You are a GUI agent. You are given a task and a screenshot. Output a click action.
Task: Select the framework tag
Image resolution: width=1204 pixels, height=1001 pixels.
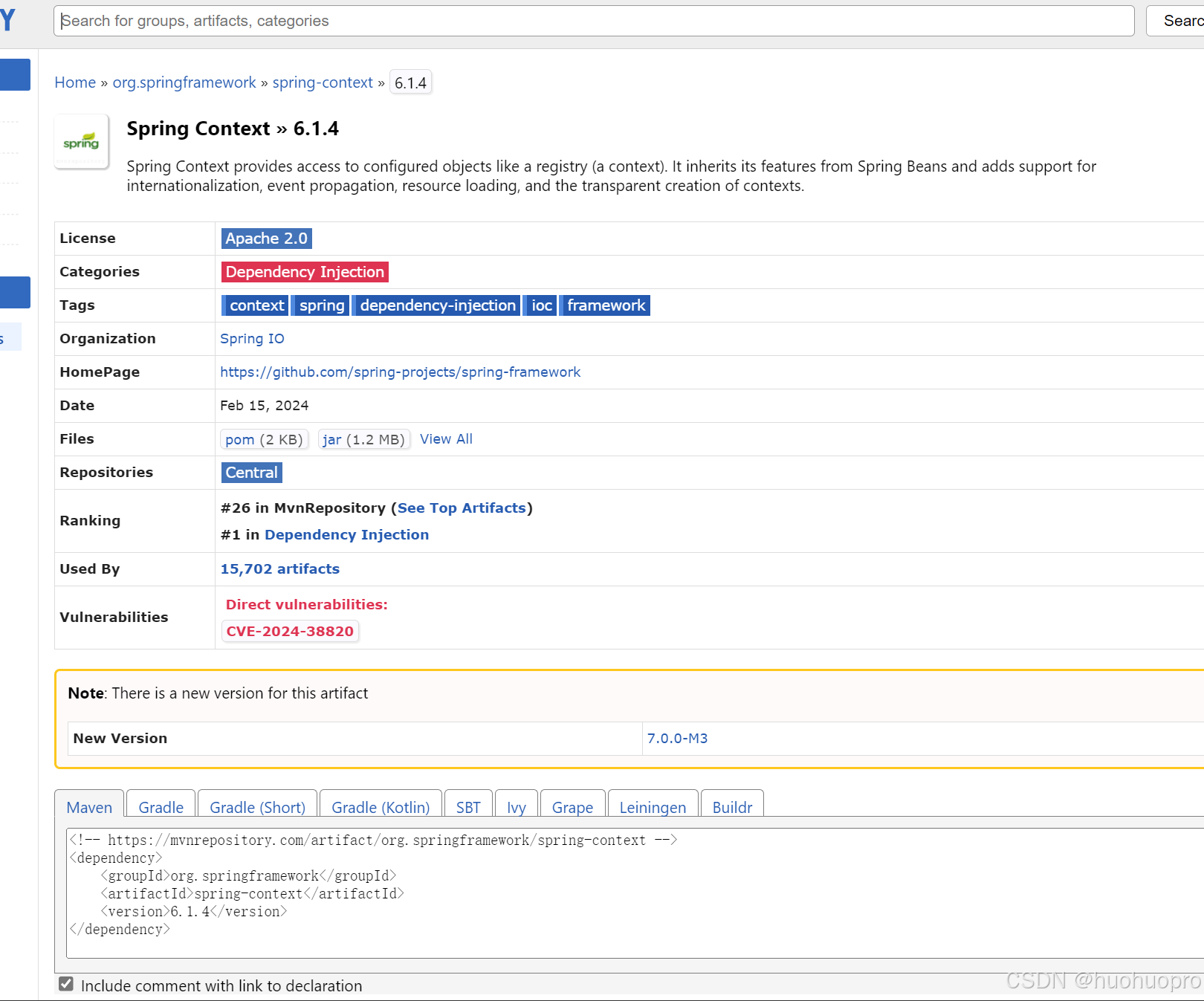605,305
